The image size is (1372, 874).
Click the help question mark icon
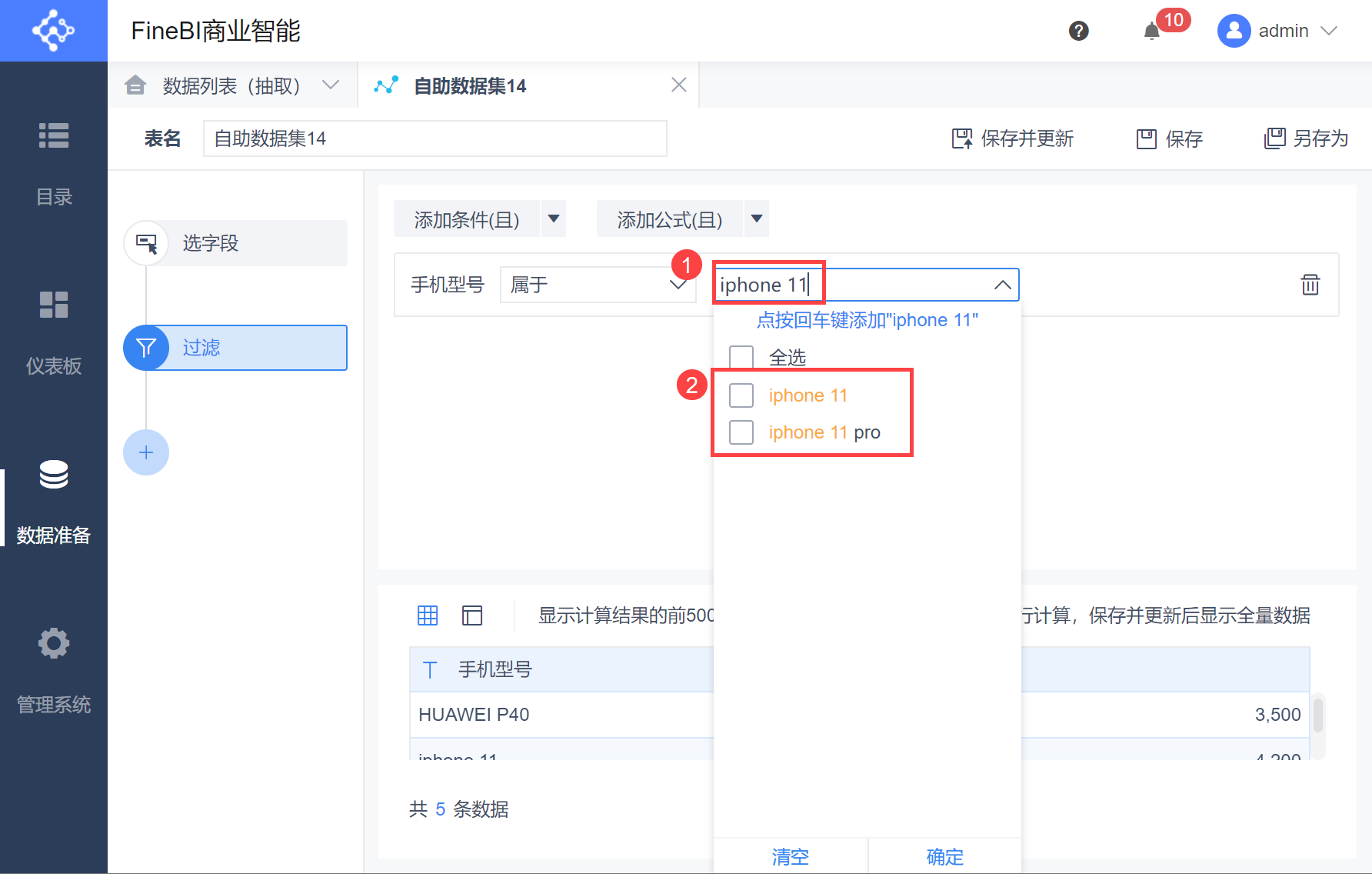point(1078,31)
